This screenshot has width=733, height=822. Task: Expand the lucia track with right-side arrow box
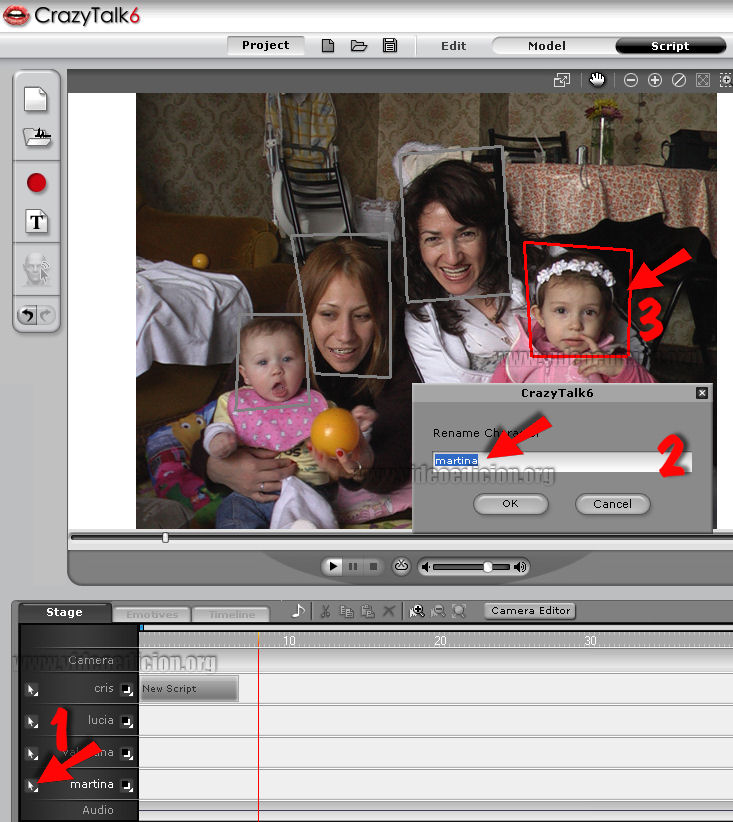point(127,721)
